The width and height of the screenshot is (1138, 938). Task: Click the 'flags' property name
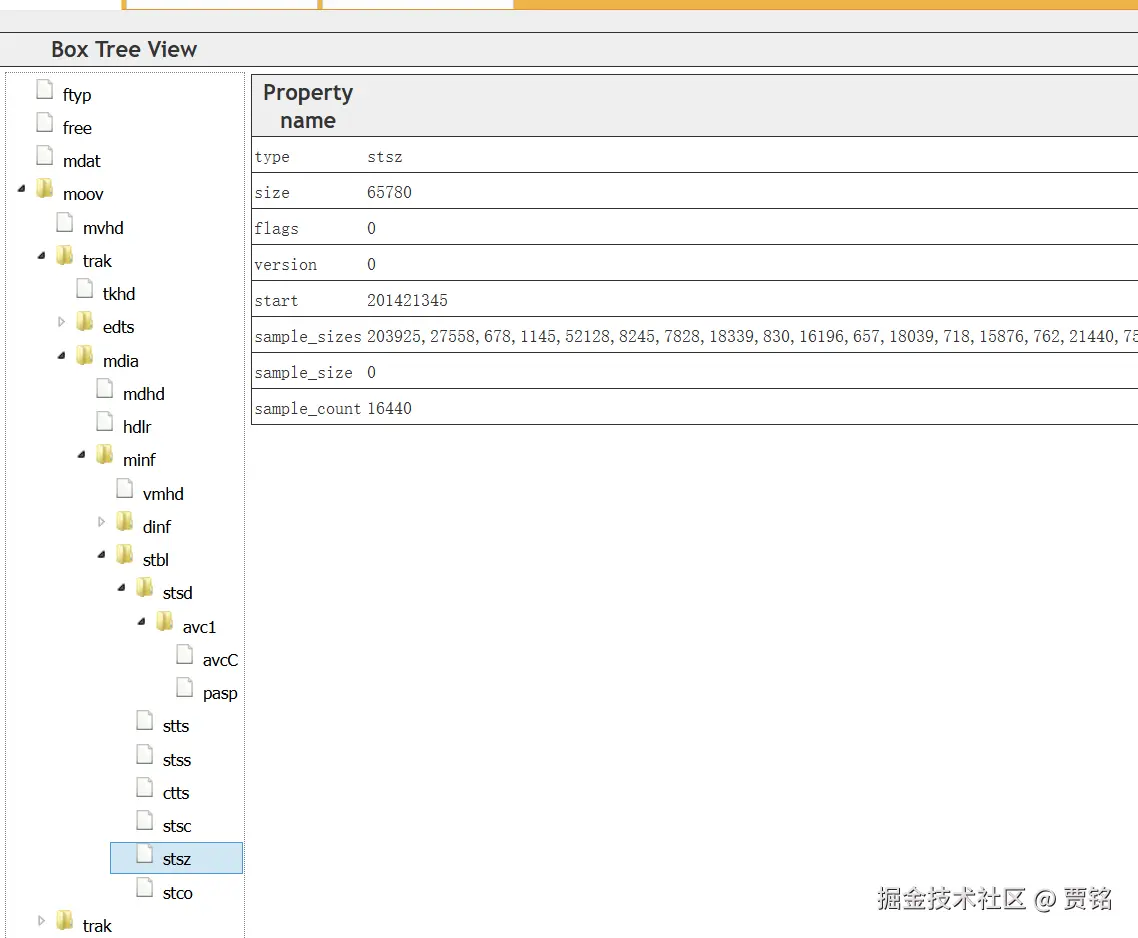coord(277,229)
